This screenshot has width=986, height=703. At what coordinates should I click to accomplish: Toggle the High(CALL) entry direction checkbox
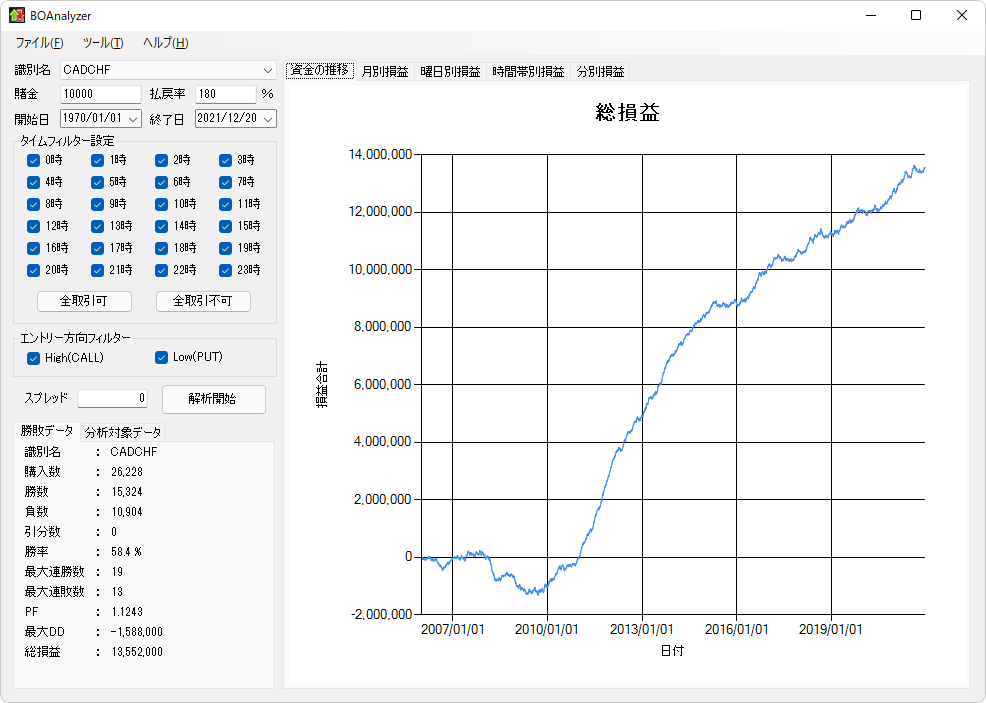tap(33, 358)
